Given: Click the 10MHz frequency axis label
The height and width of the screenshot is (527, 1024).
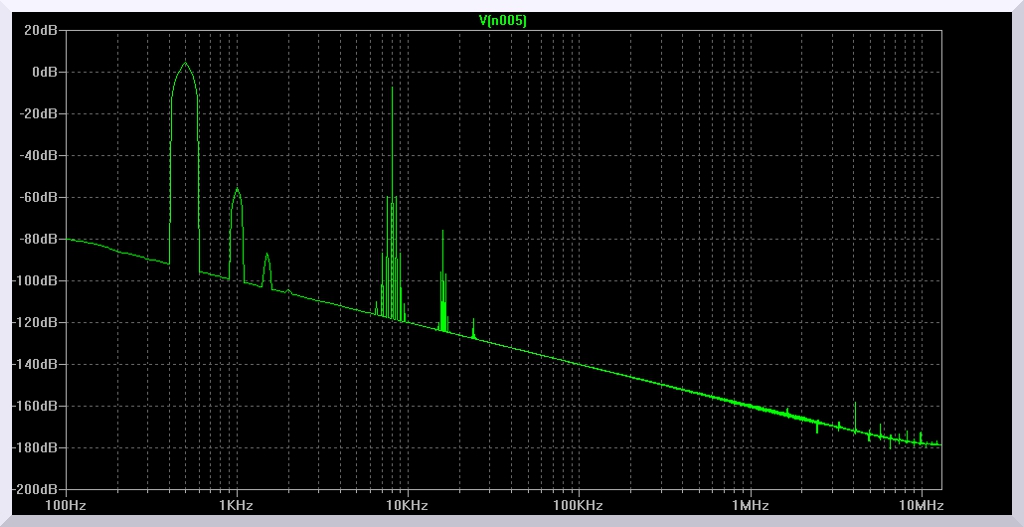Looking at the screenshot, I should (x=921, y=506).
